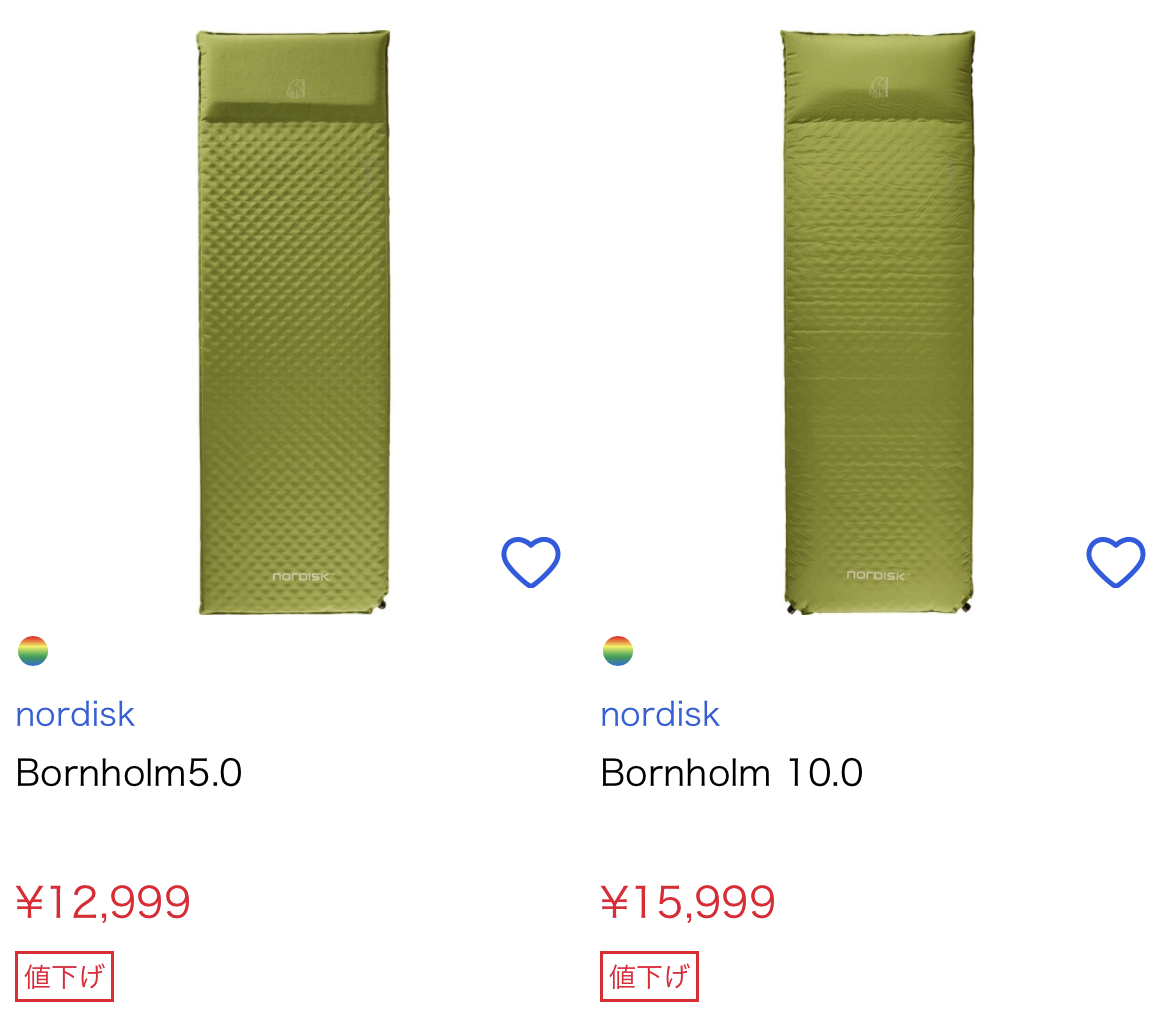Click the bear emblem on Bornholm5.0 pillow
Viewport: 1170px width, 1035px height.
tap(295, 89)
